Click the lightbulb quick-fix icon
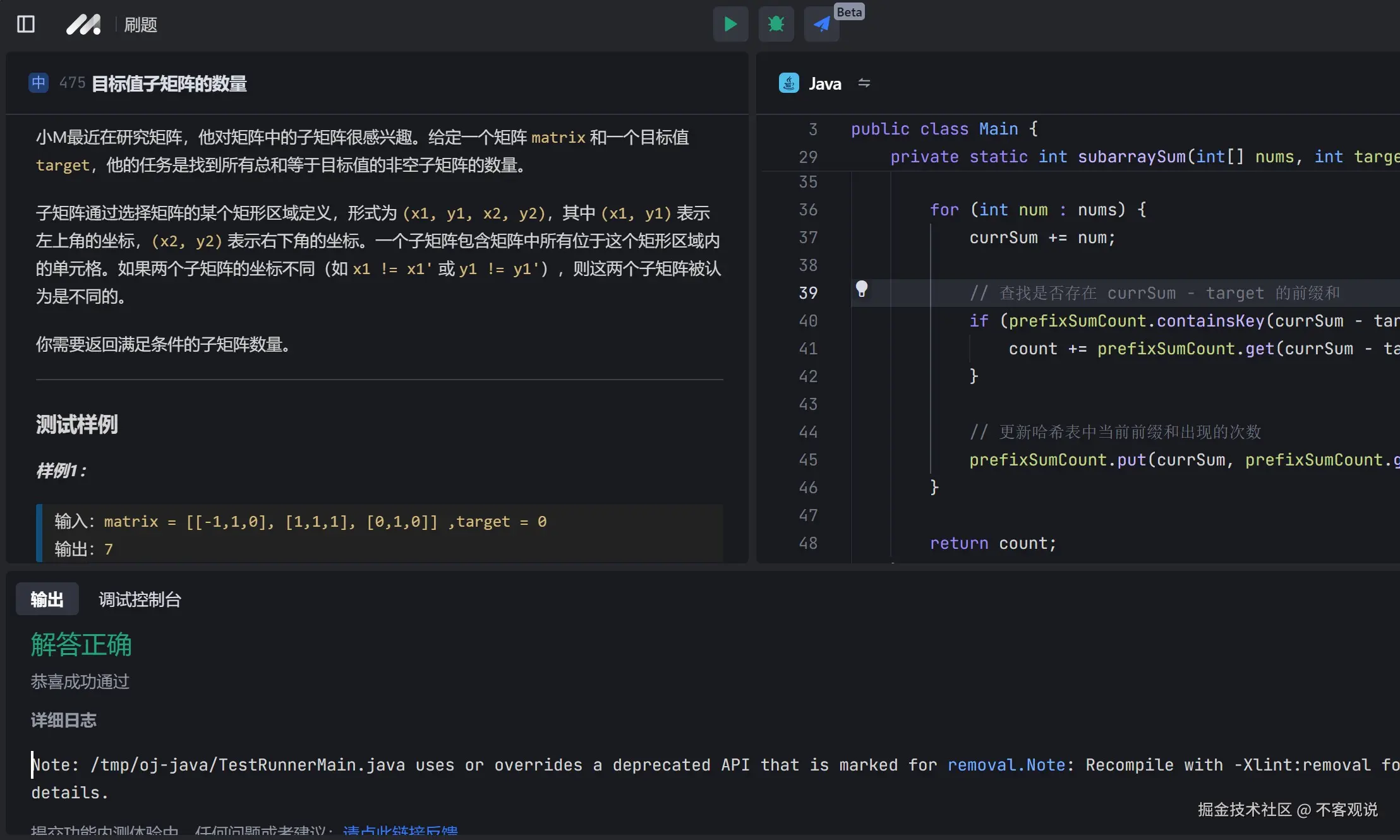The image size is (1400, 840). [x=861, y=289]
